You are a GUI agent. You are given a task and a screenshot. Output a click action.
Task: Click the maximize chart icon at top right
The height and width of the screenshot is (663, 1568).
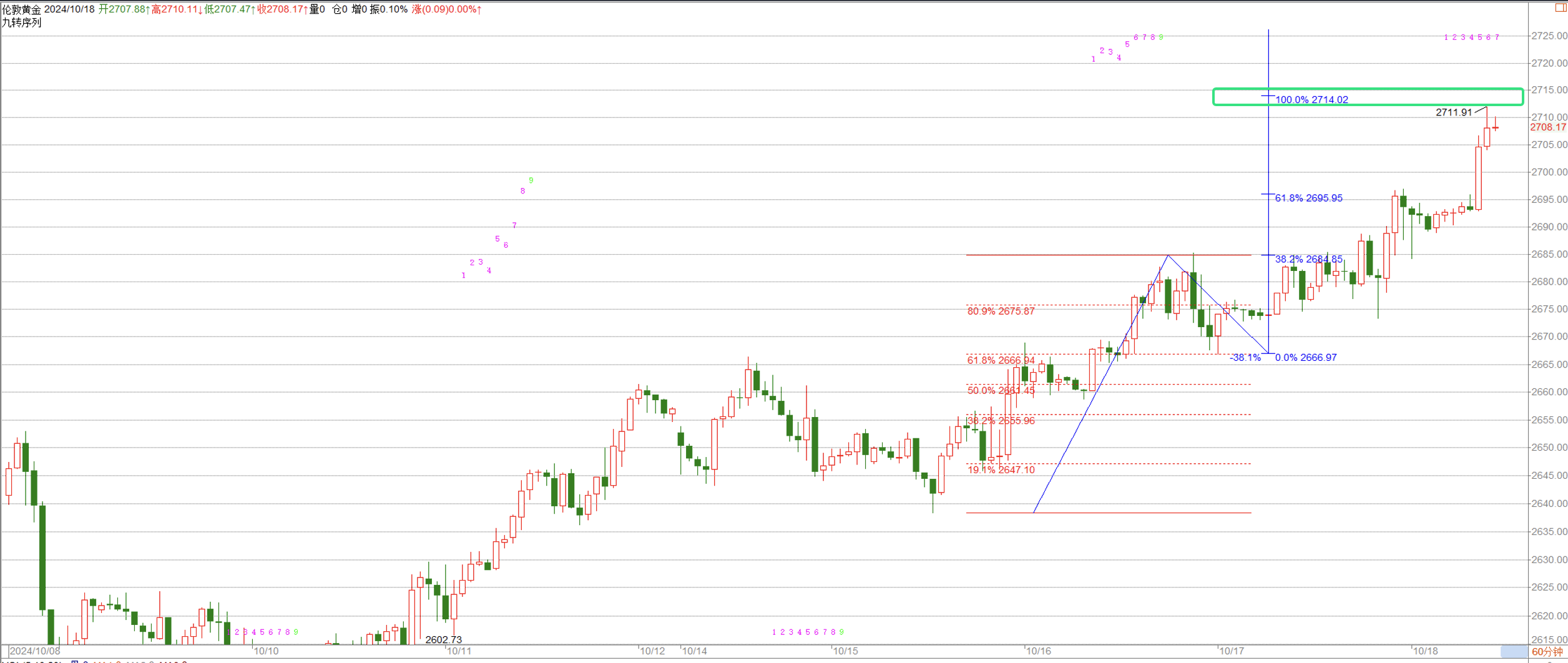coord(1561,7)
